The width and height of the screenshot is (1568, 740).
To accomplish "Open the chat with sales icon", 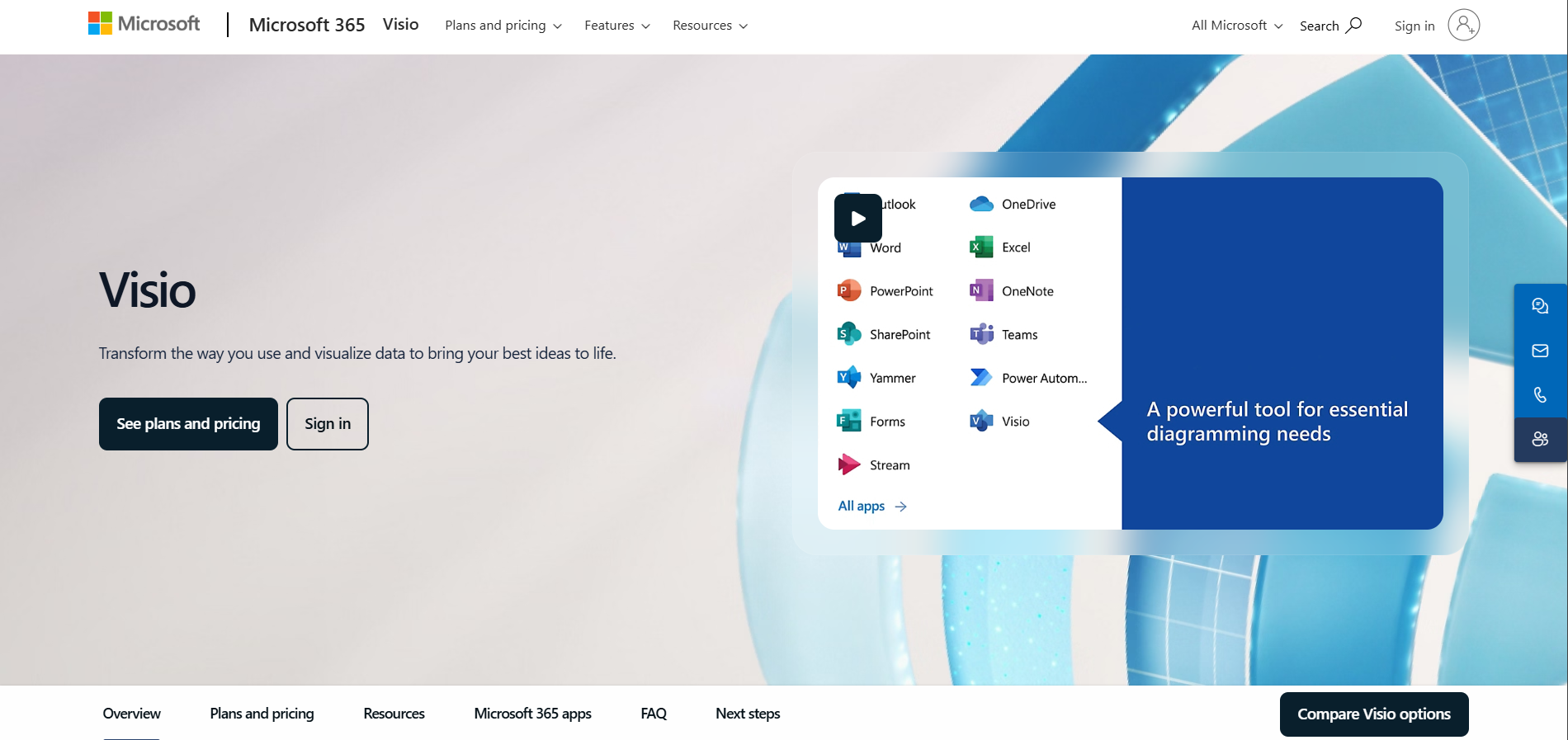I will 1540,306.
